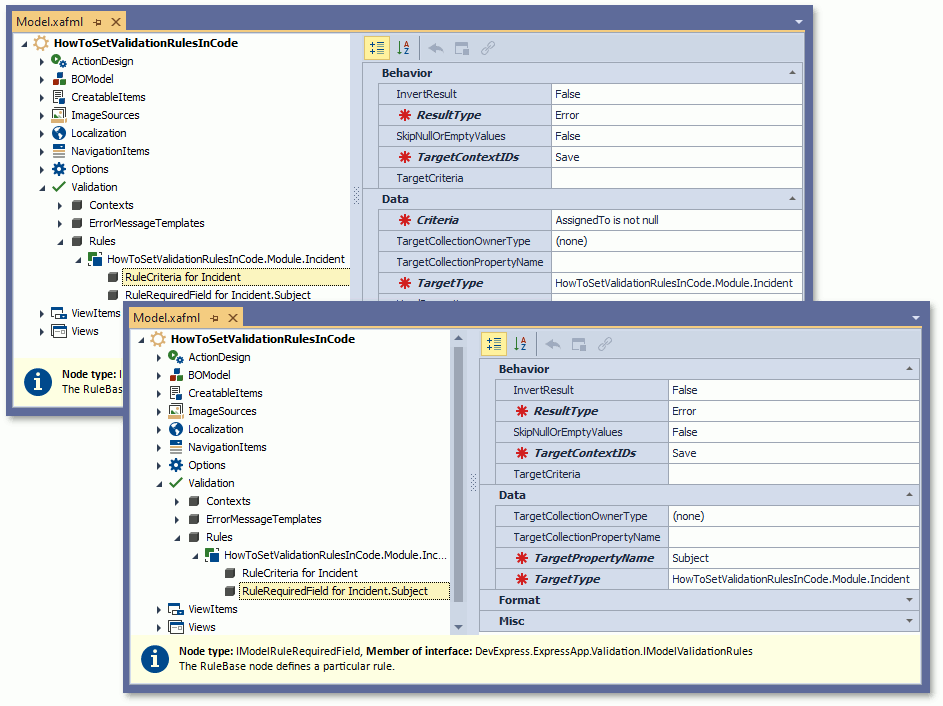
Task: Click the ActionDesign node icon in front tree
Action: tap(176, 357)
